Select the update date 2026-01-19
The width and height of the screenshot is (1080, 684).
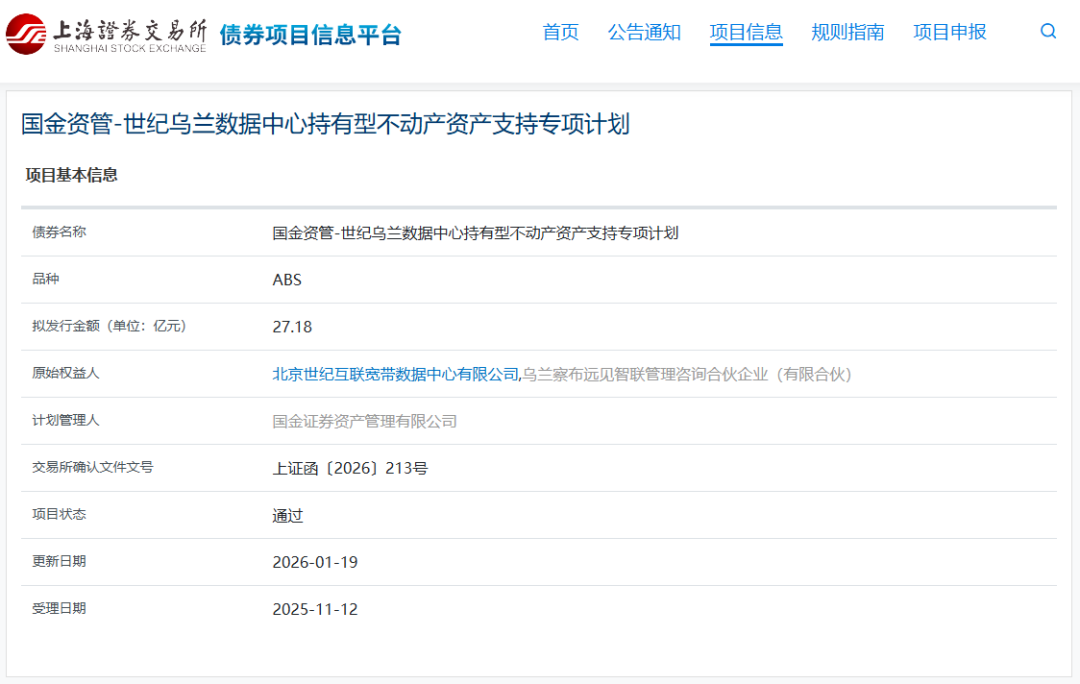click(313, 561)
